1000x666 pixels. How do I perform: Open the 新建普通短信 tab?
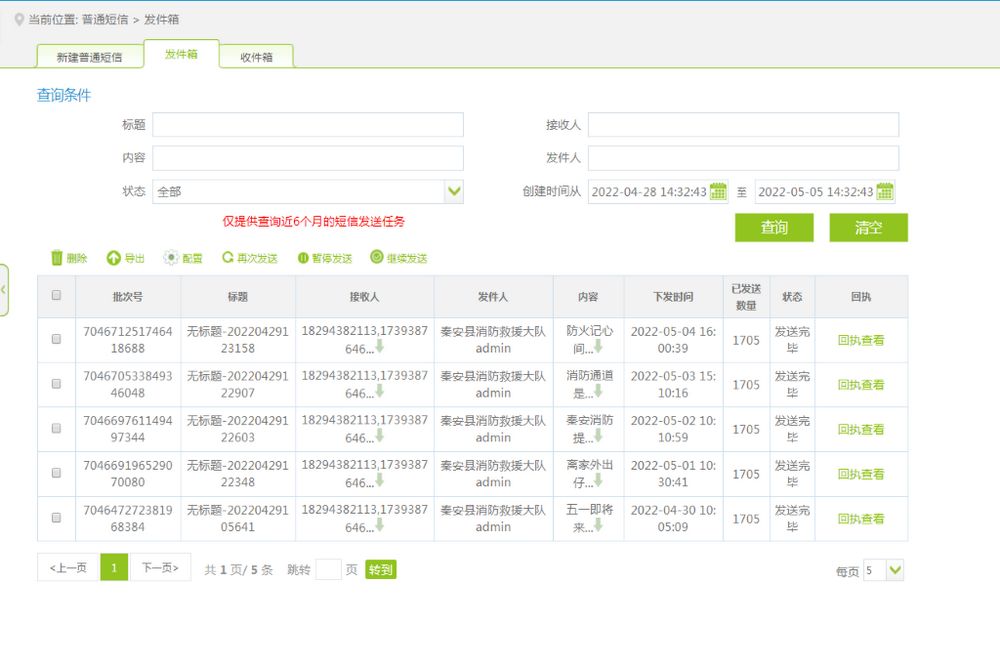89,57
